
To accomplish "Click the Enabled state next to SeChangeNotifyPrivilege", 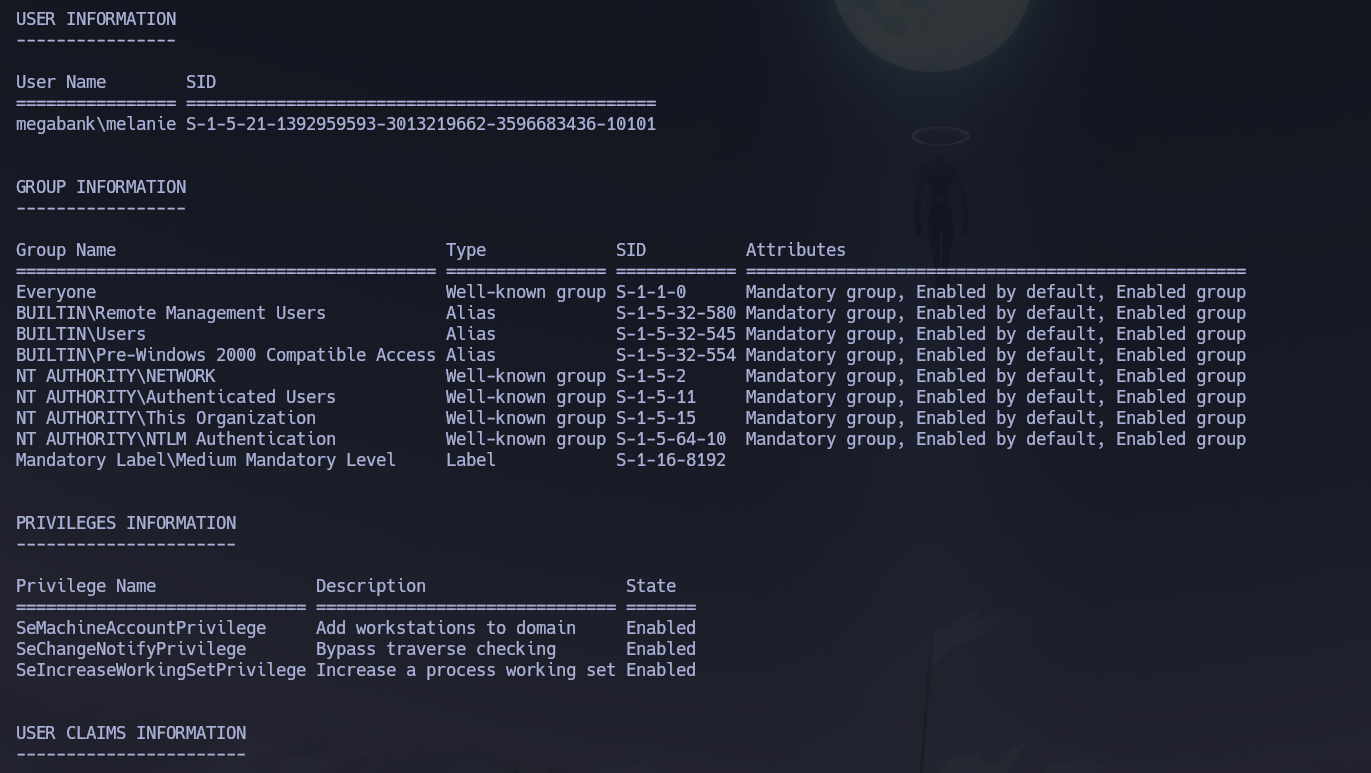I will click(x=660, y=649).
